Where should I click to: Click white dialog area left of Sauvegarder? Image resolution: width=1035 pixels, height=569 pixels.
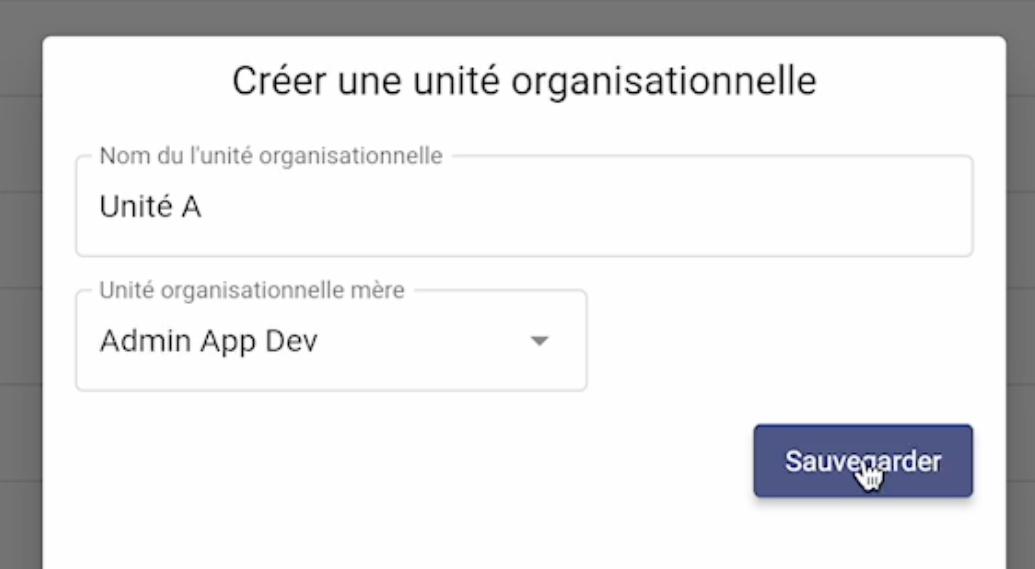pyautogui.click(x=409, y=461)
